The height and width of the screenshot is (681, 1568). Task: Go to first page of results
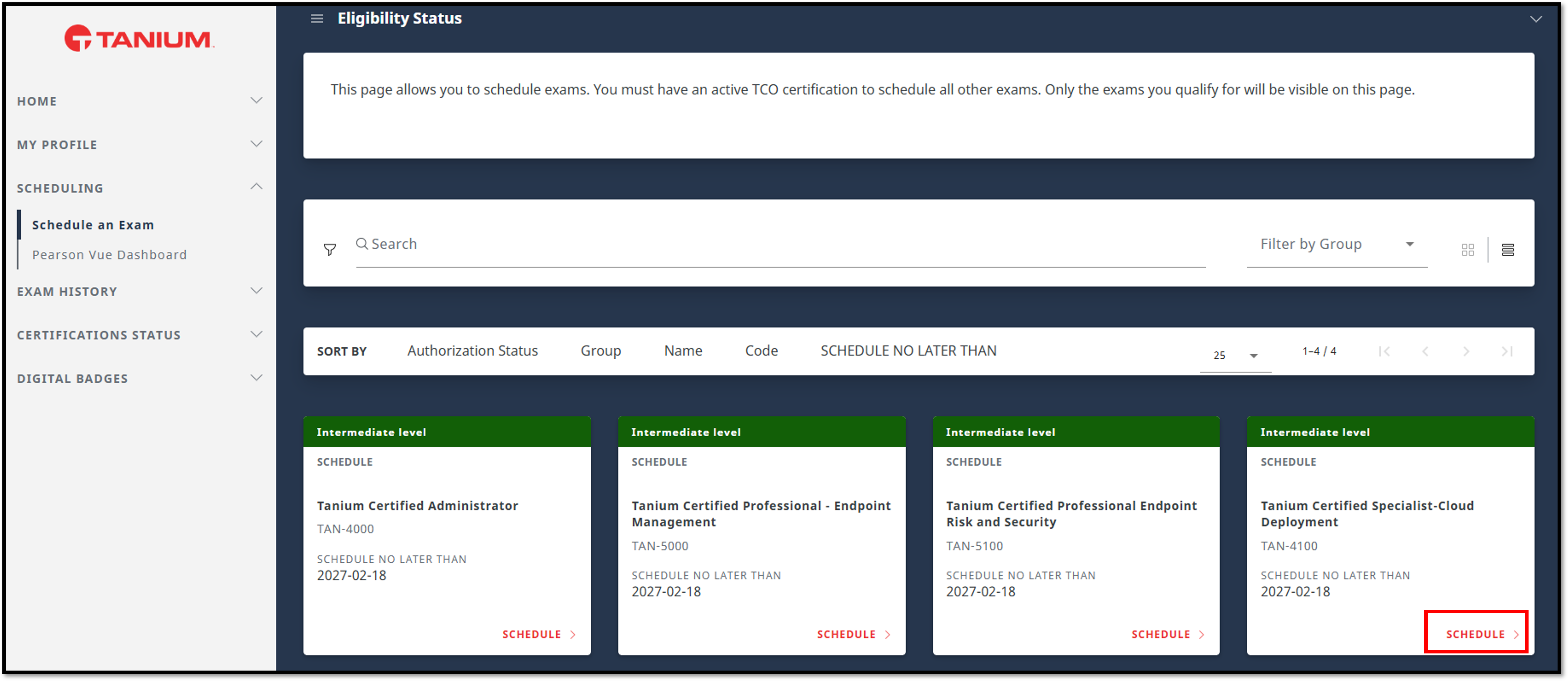click(x=1384, y=351)
